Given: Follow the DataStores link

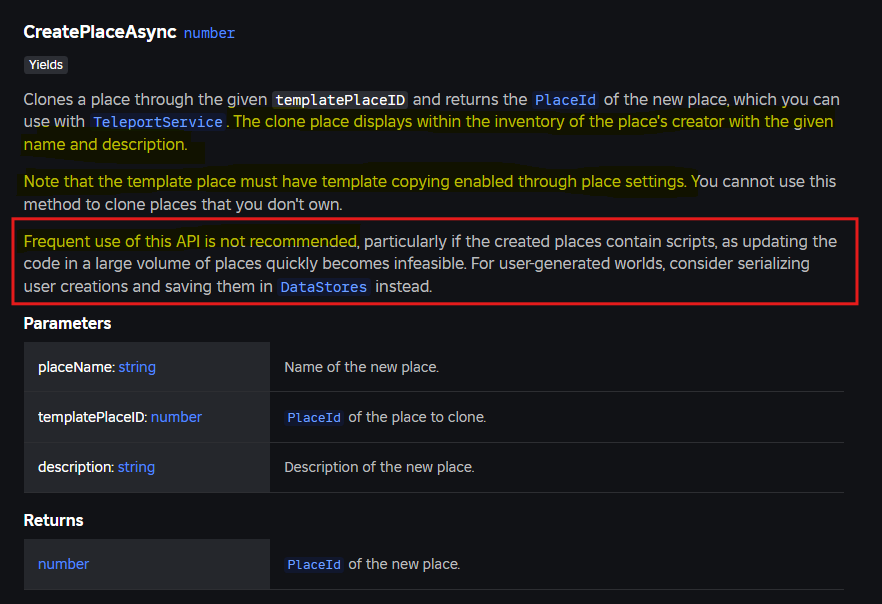Looking at the screenshot, I should pyautogui.click(x=323, y=287).
